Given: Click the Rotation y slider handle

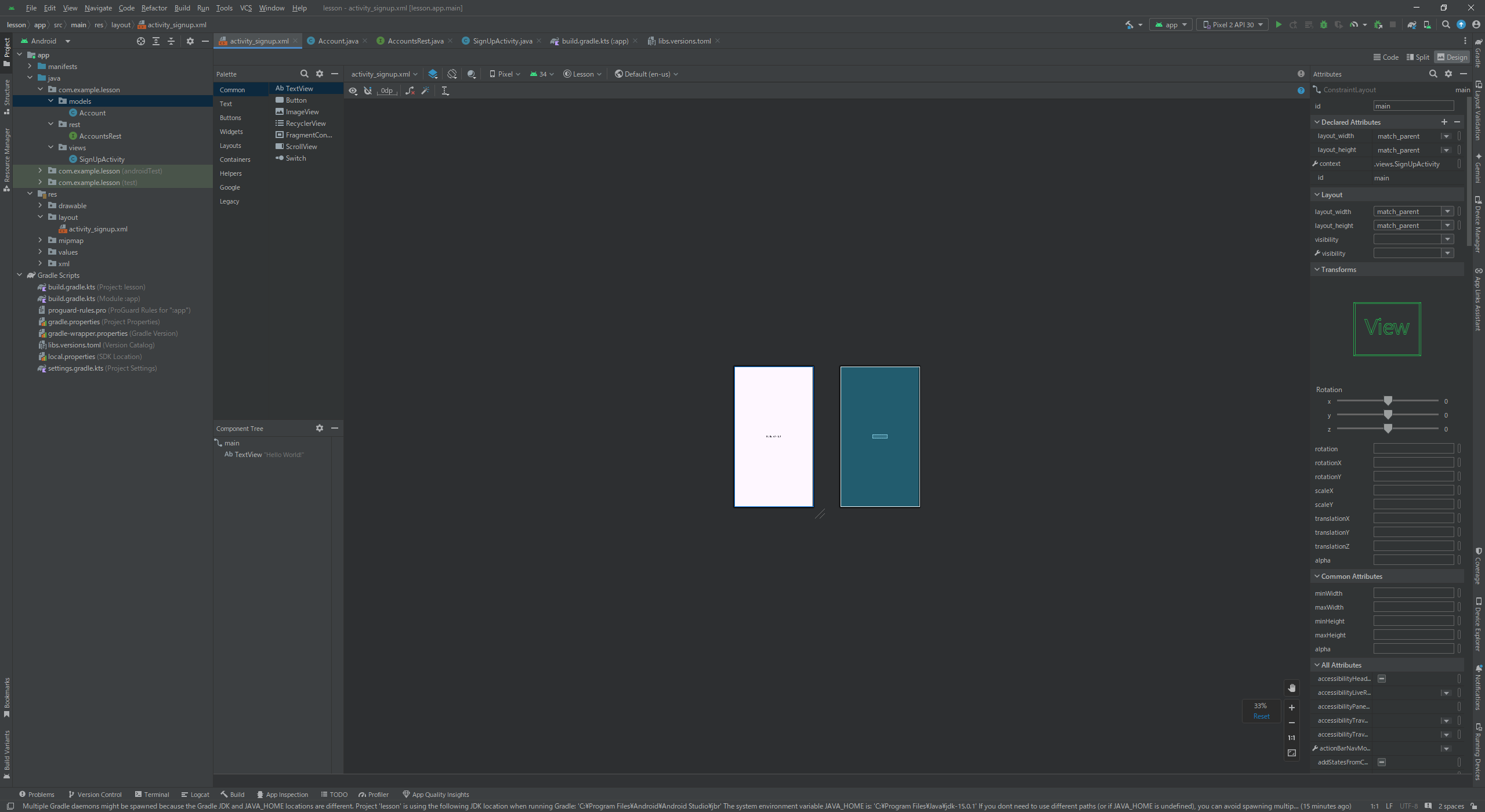Looking at the screenshot, I should click(1388, 415).
